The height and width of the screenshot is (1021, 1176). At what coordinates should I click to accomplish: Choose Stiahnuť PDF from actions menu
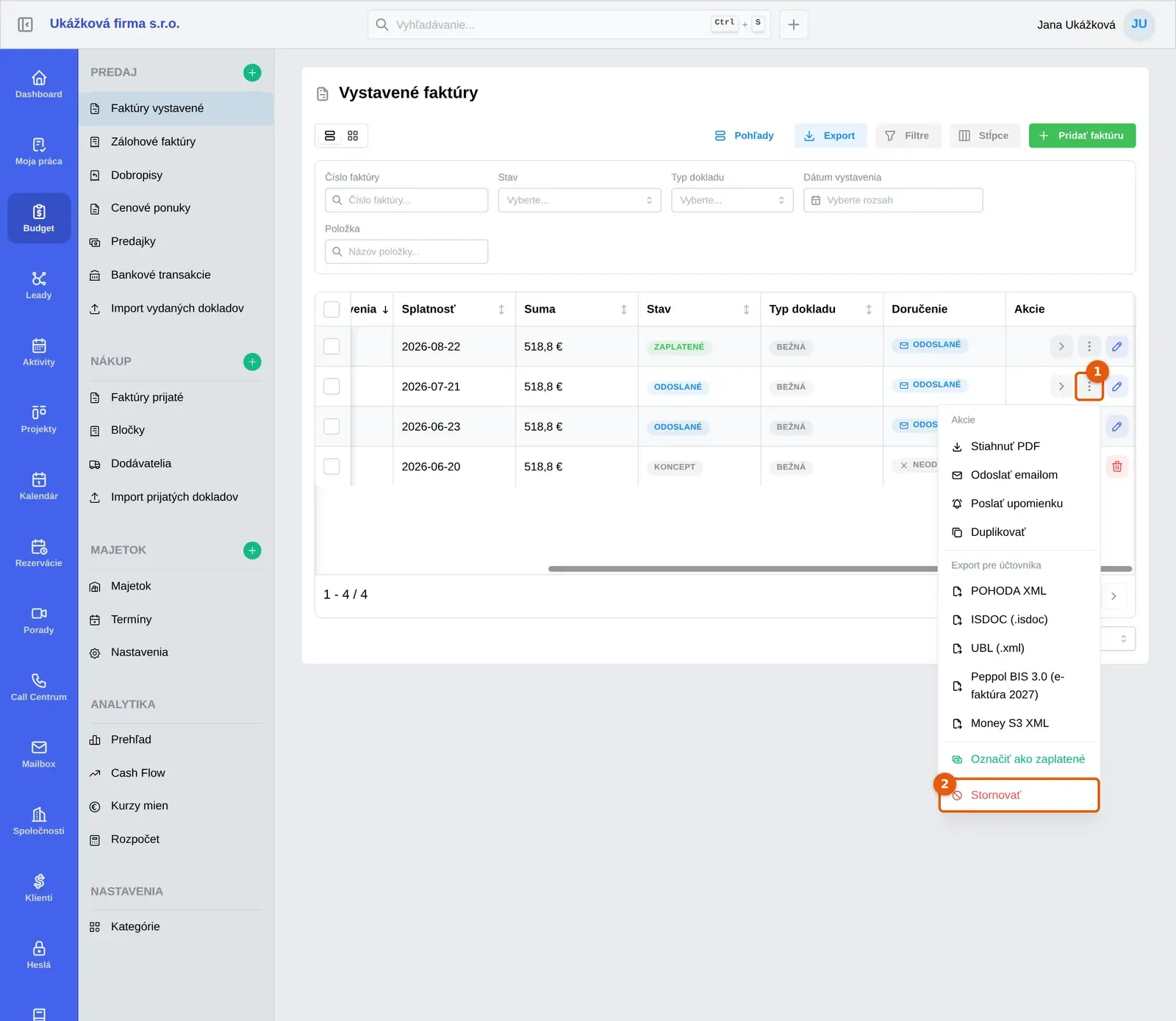coord(1019,446)
